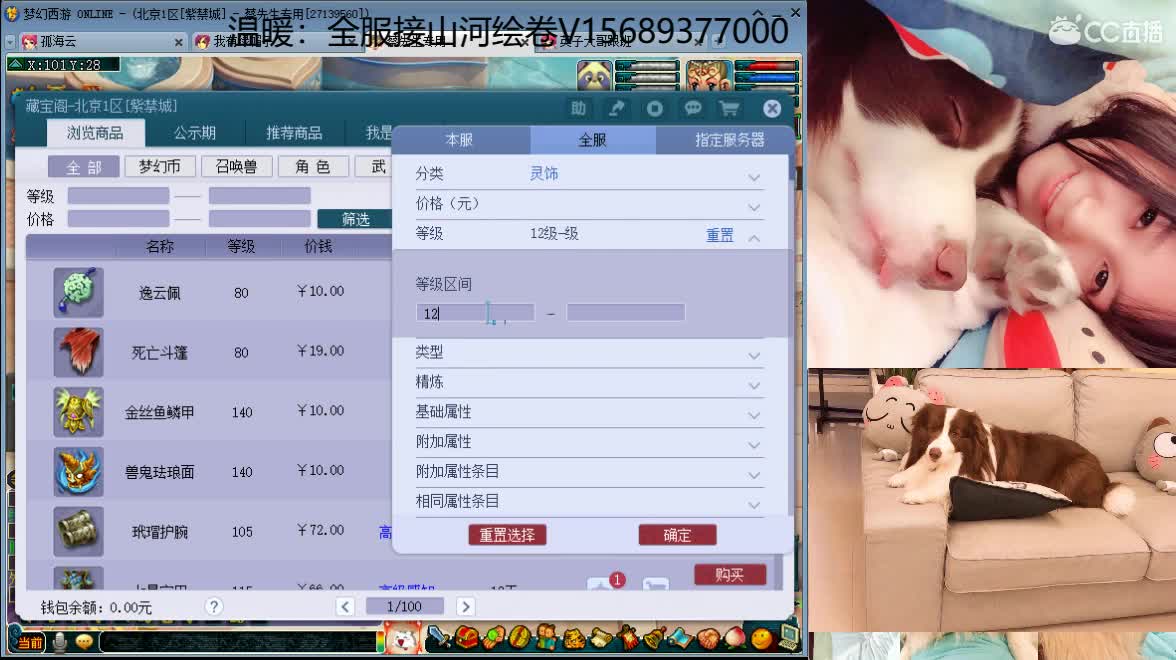
Task: Go to the previous page arrow
Action: tap(345, 606)
